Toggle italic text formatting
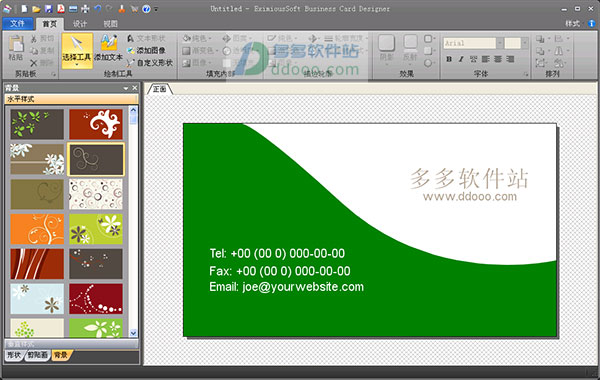The width and height of the screenshot is (600, 380). point(461,59)
